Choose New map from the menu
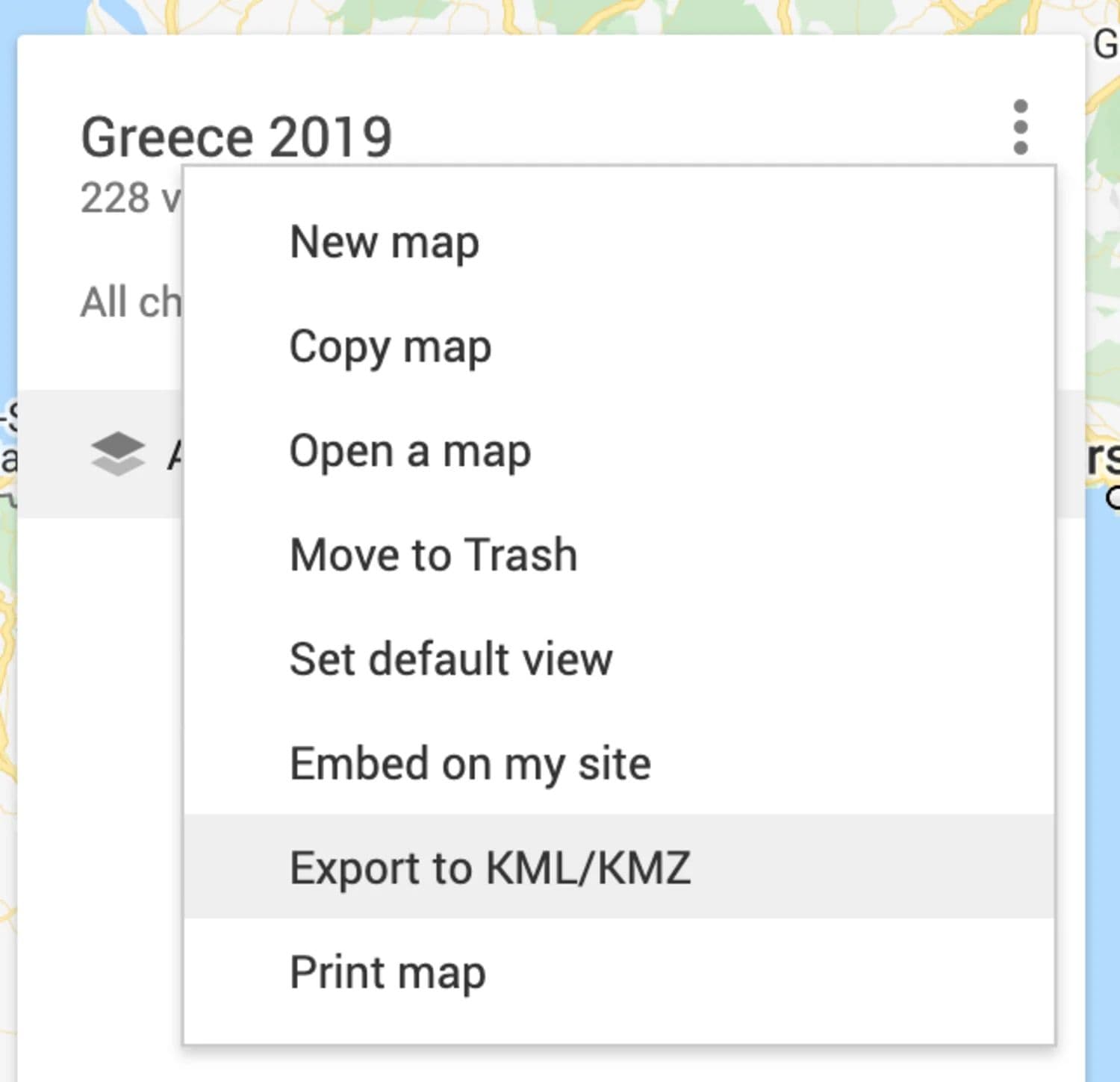1120x1082 pixels. tap(619, 242)
